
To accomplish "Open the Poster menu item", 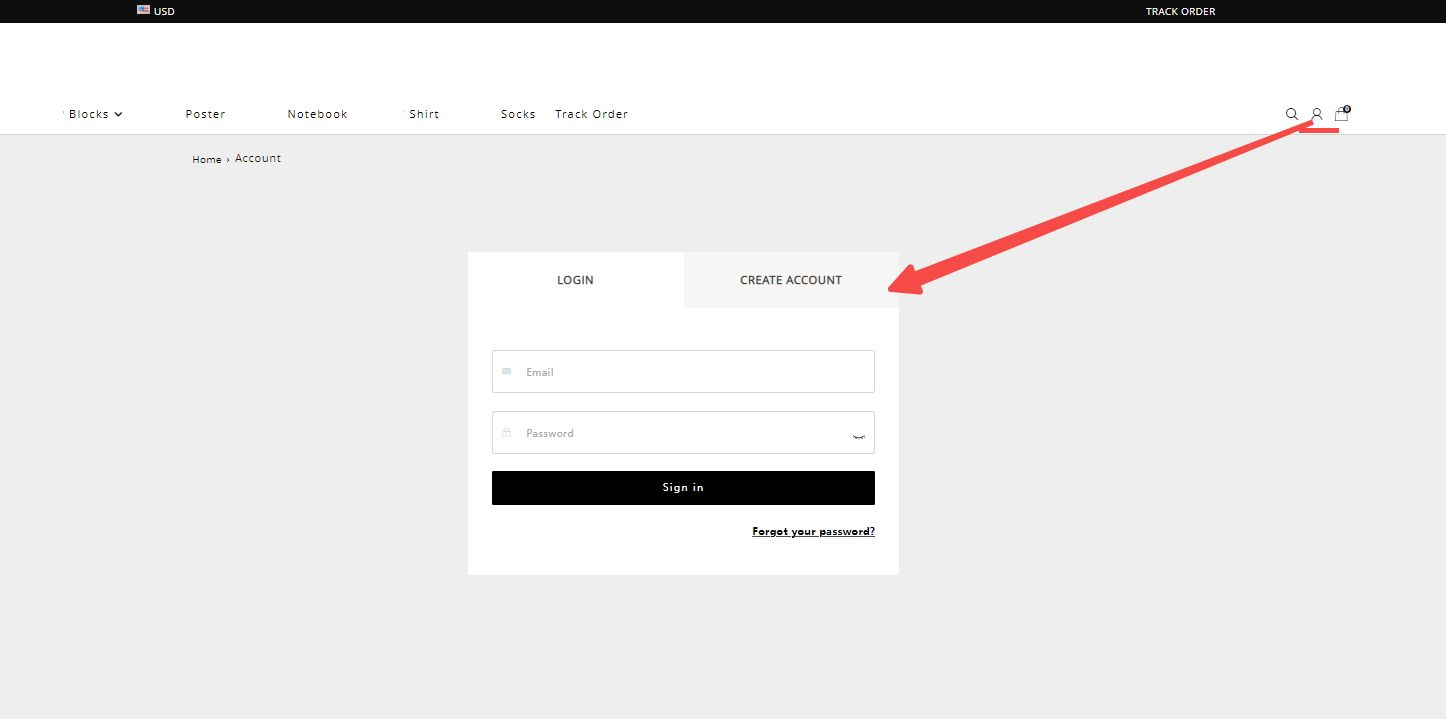I will tap(205, 114).
